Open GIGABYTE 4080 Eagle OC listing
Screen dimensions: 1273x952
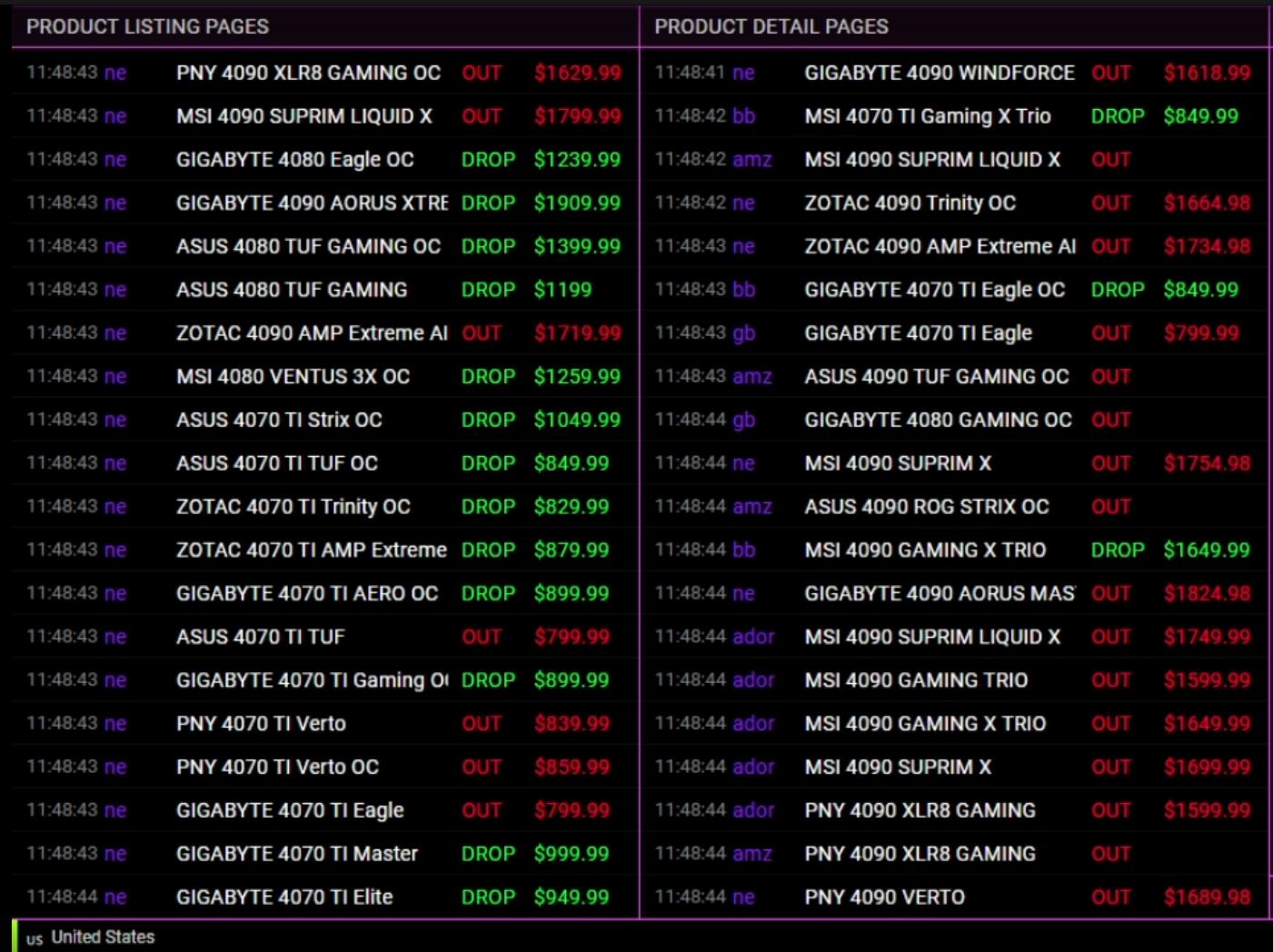point(295,160)
